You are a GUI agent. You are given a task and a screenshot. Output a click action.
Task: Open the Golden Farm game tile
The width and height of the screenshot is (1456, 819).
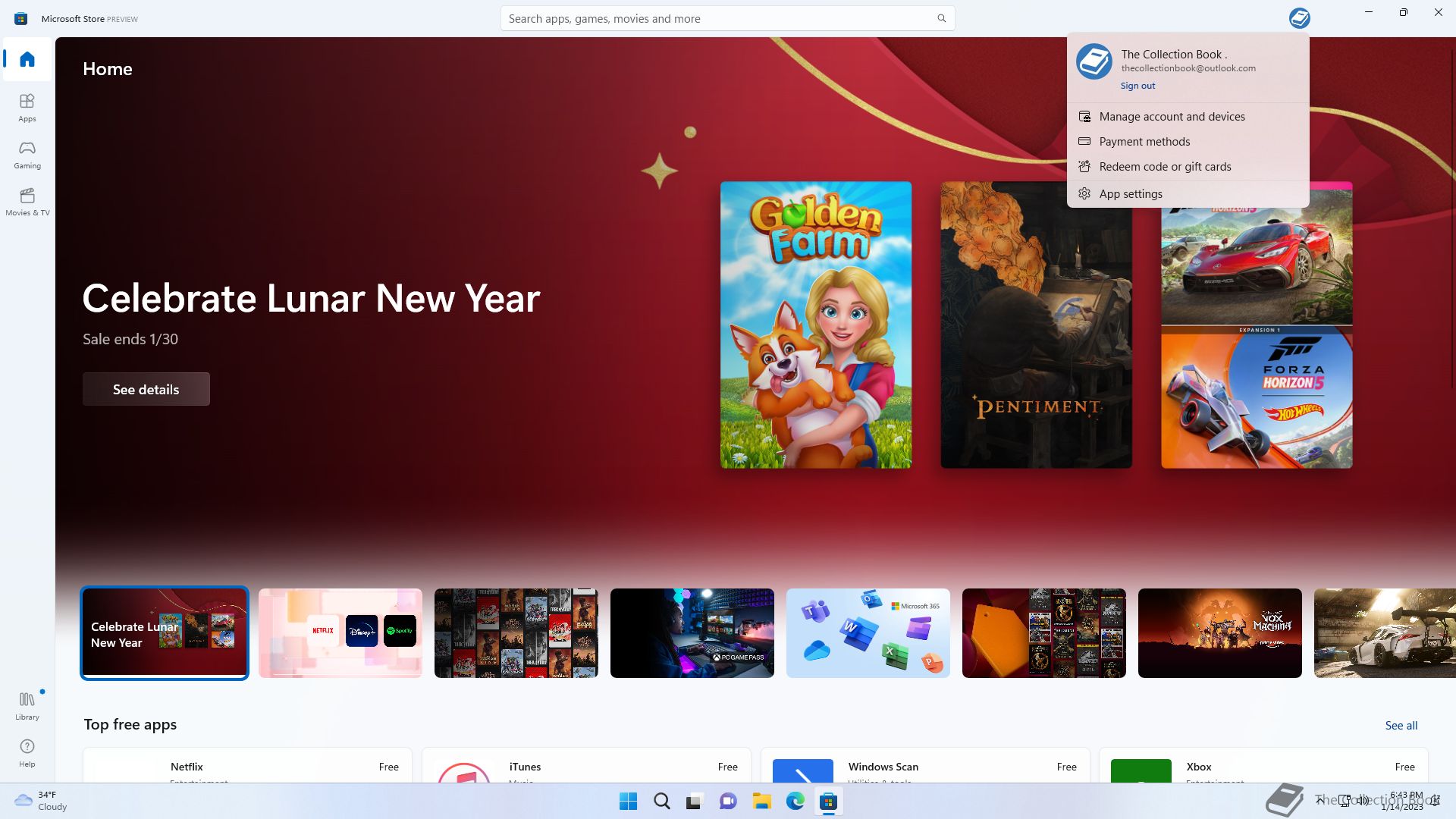(x=816, y=325)
